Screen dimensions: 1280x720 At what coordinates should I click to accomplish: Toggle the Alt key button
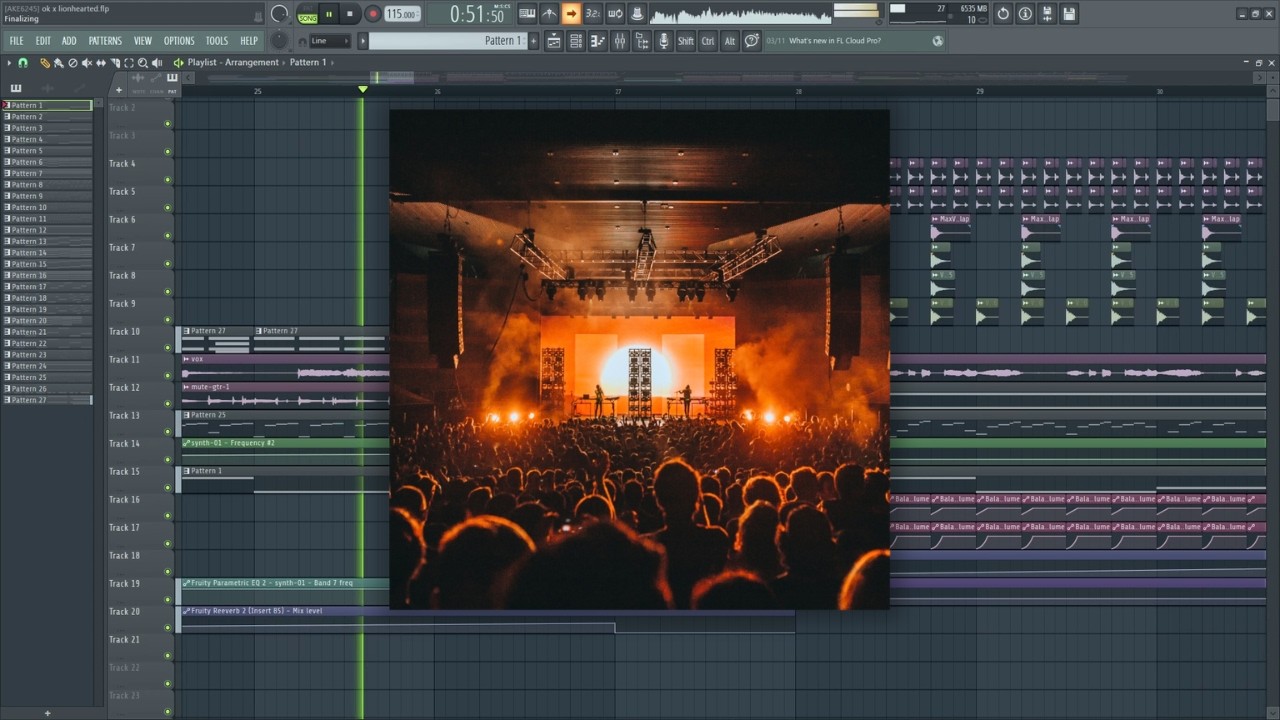point(730,41)
